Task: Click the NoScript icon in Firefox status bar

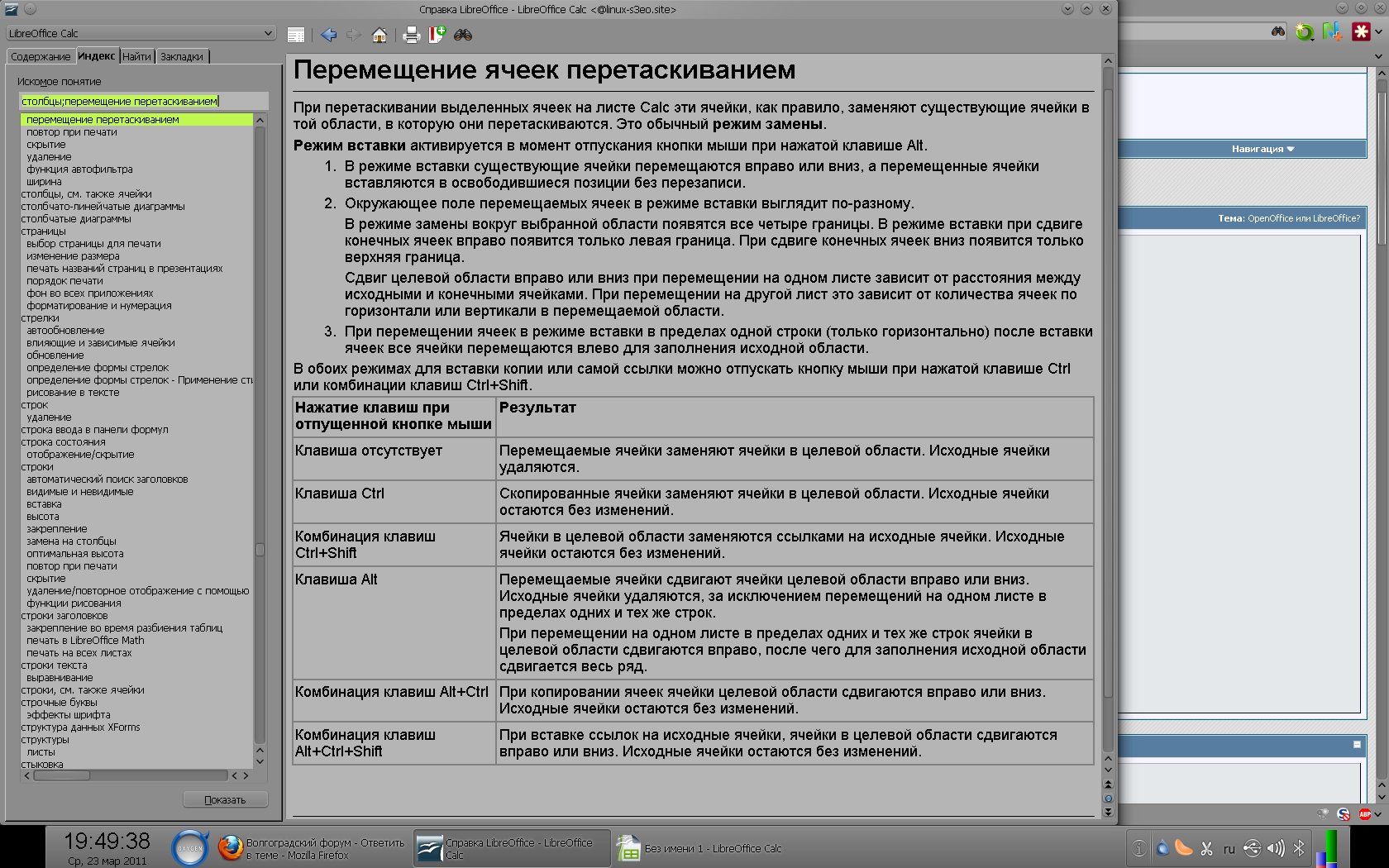Action: click(x=1344, y=814)
